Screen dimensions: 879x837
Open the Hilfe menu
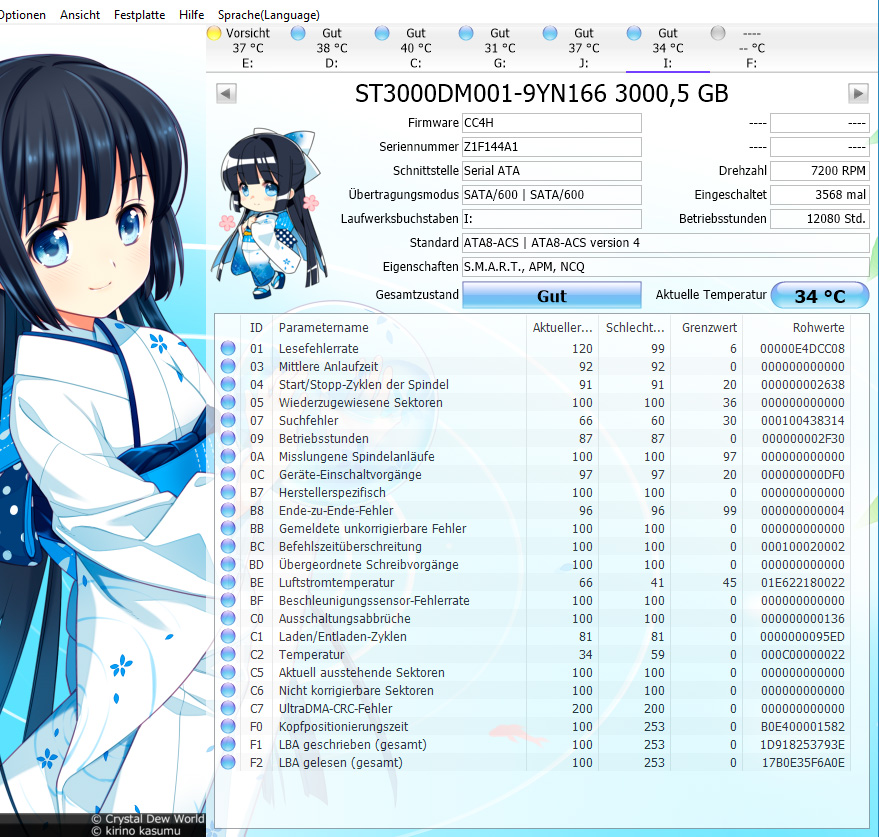click(x=192, y=15)
